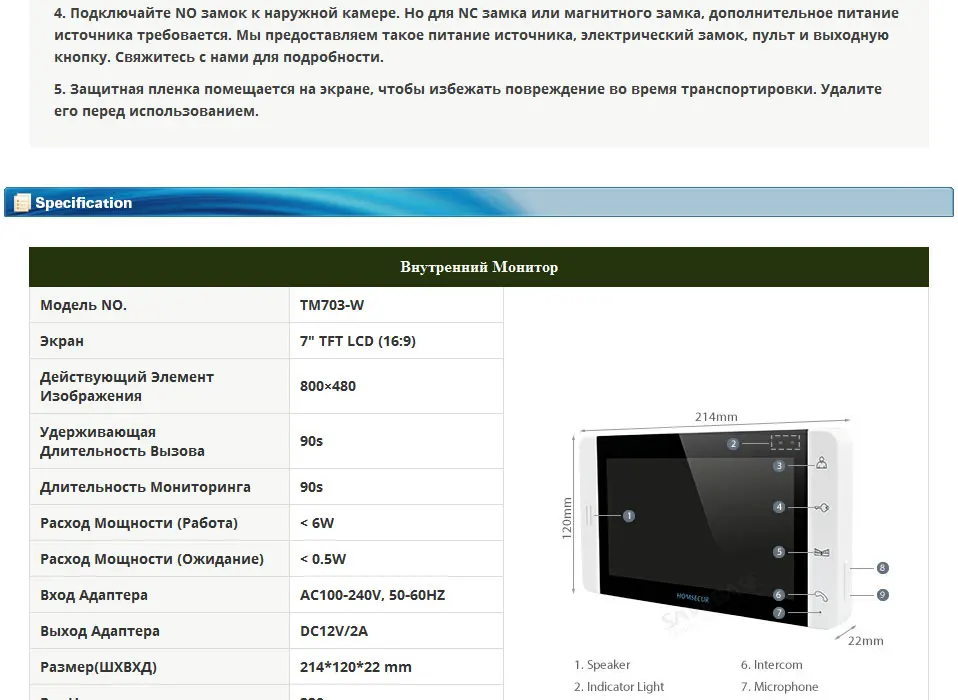Select the '214*120*22 mm' size value
Image resolution: width=958 pixels, height=700 pixels.
coord(356,667)
